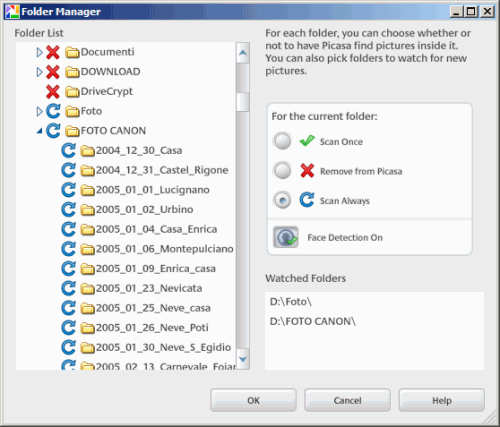
Task: Click the folder icon of Documenti
Action: coord(72,52)
